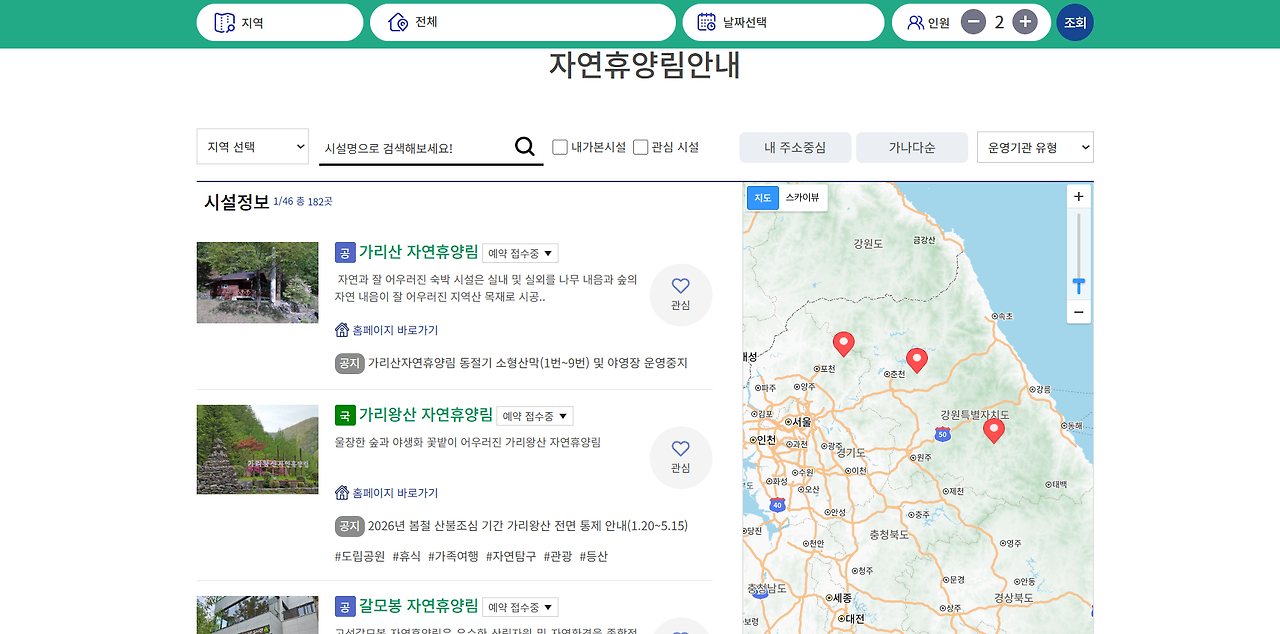Open the 2026년 봄철 산불조심 notice

(528, 526)
